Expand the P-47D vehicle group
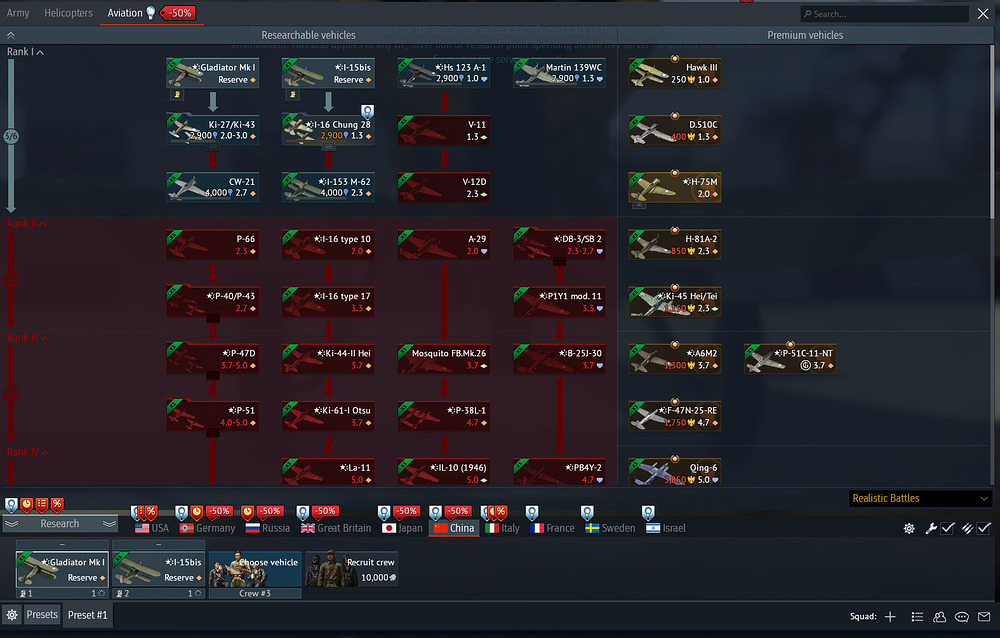 [213, 376]
